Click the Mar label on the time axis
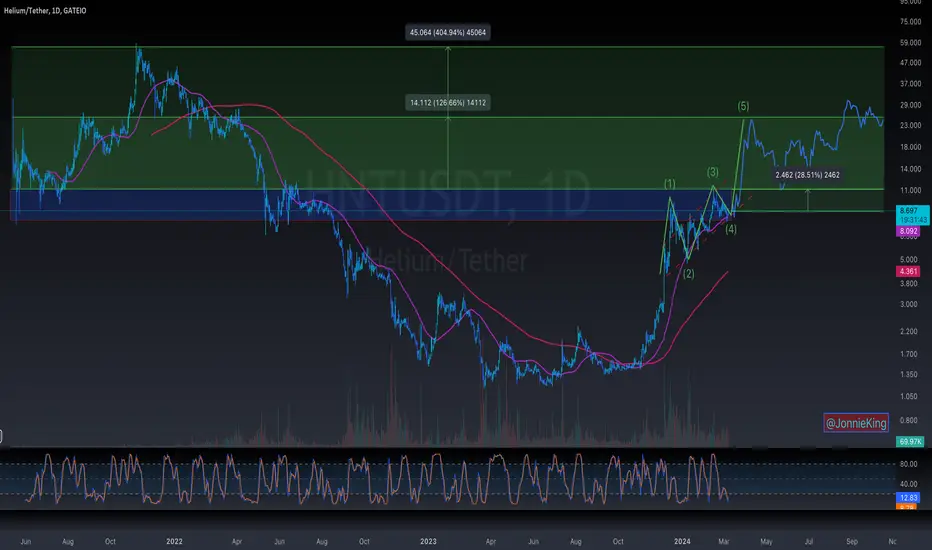This screenshot has width=932, height=550. pyautogui.click(x=723, y=542)
